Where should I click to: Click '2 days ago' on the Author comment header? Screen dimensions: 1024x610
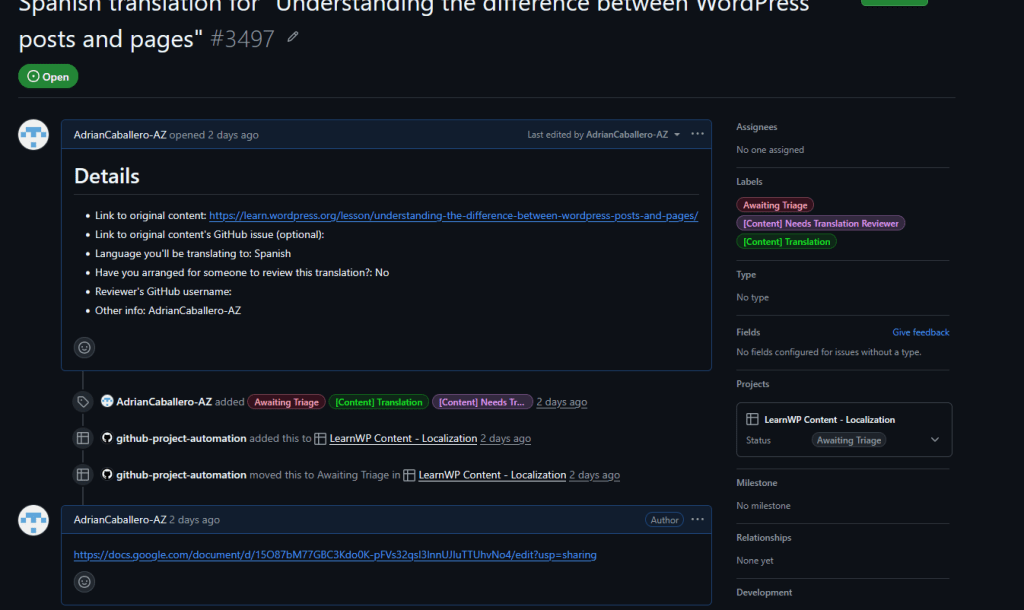click(195, 520)
